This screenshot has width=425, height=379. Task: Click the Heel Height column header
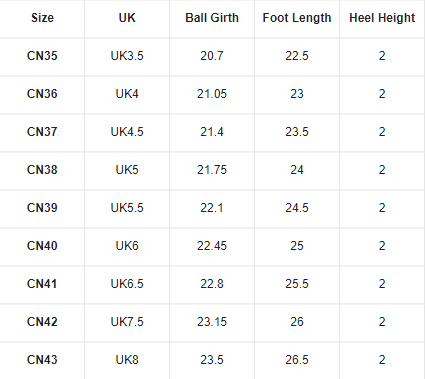[x=382, y=18]
